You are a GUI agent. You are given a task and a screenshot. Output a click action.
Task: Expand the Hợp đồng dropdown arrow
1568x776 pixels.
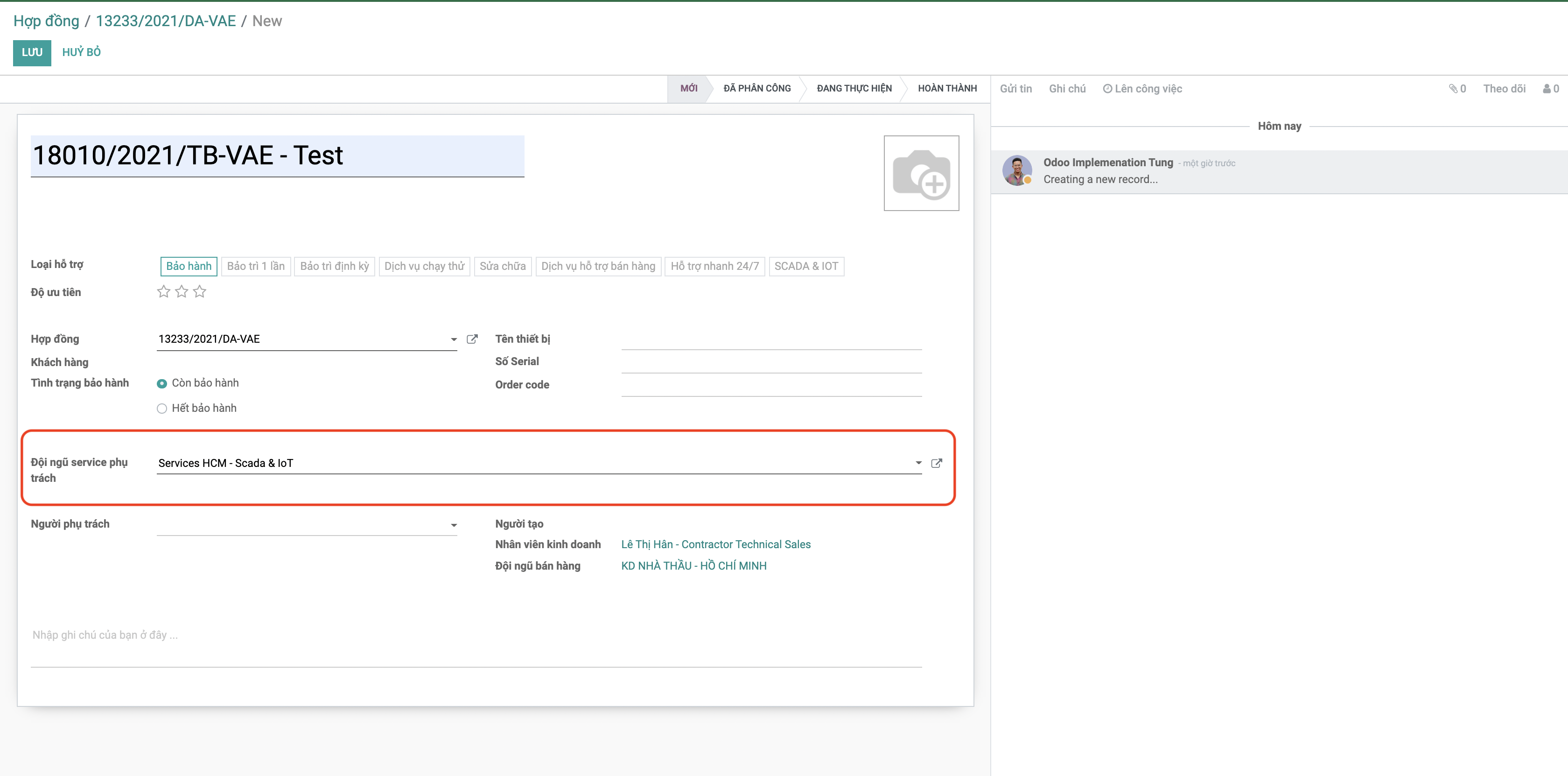(454, 340)
